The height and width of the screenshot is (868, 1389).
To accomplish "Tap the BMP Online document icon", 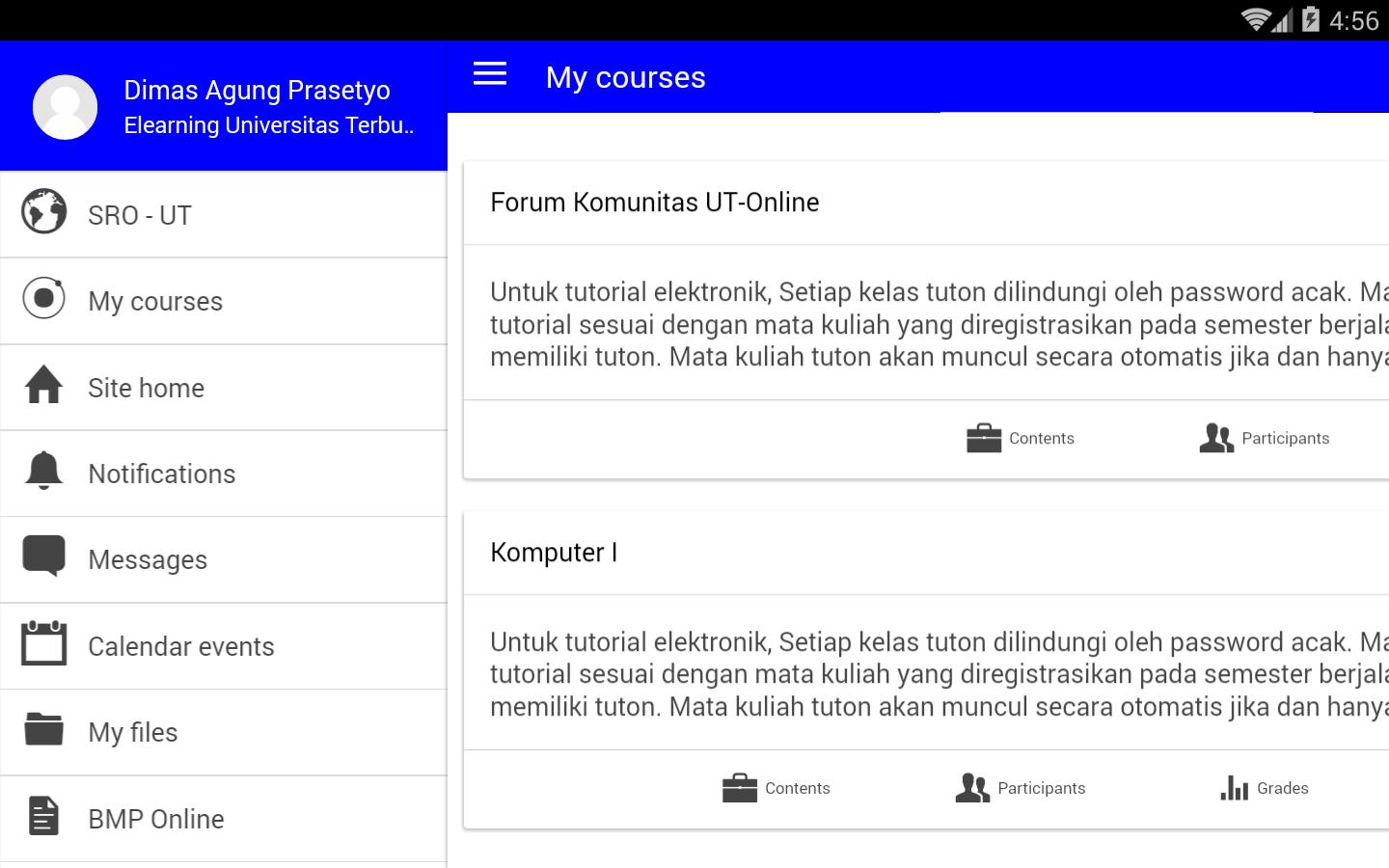I will 44,816.
